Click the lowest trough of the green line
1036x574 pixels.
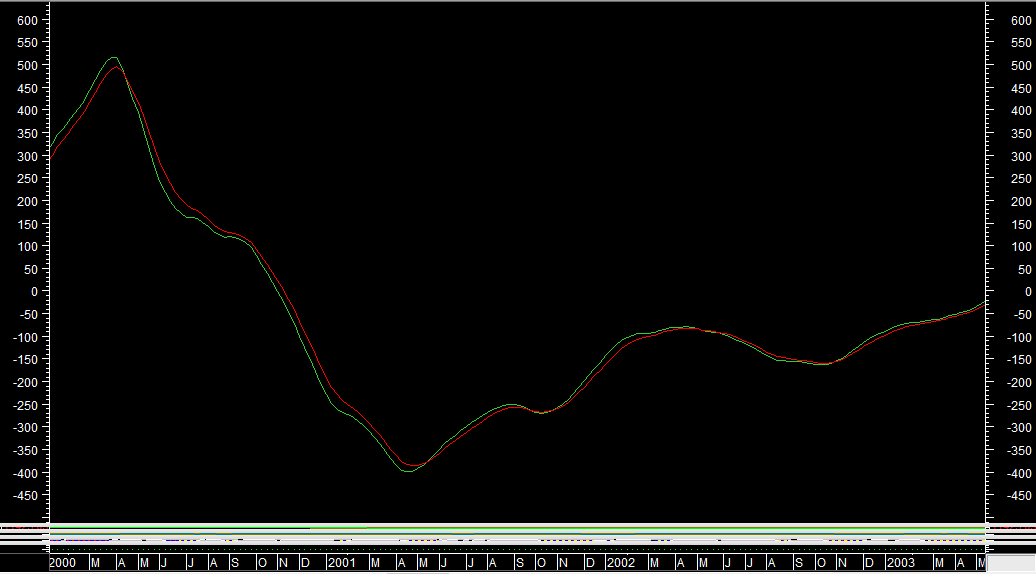coord(407,470)
